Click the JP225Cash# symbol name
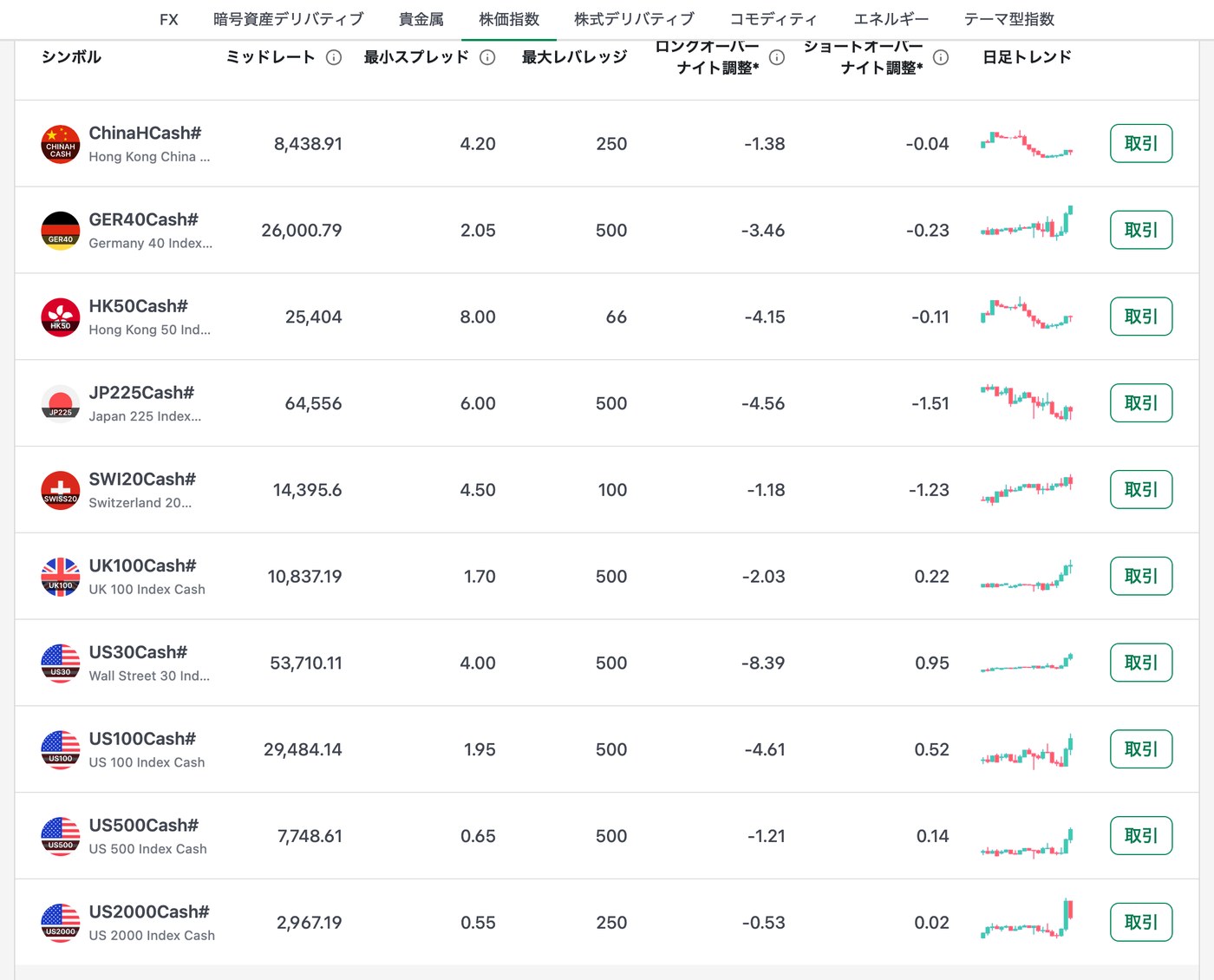The height and width of the screenshot is (980, 1214). pyautogui.click(x=141, y=393)
